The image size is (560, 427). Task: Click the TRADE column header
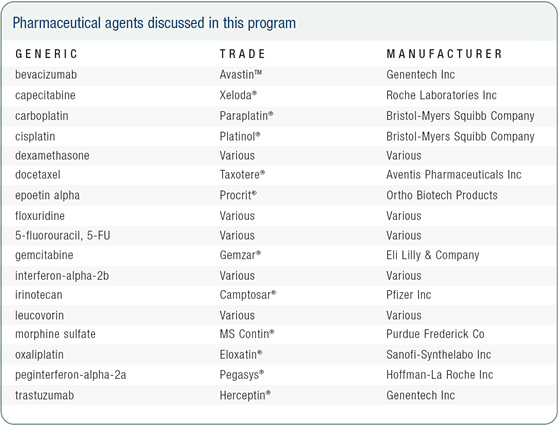242,54
